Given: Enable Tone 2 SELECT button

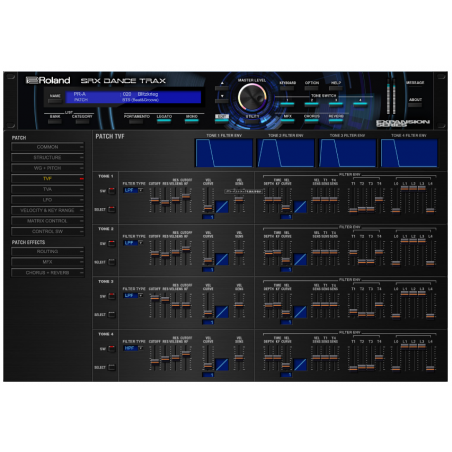Looking at the screenshot, I should 112,262.
